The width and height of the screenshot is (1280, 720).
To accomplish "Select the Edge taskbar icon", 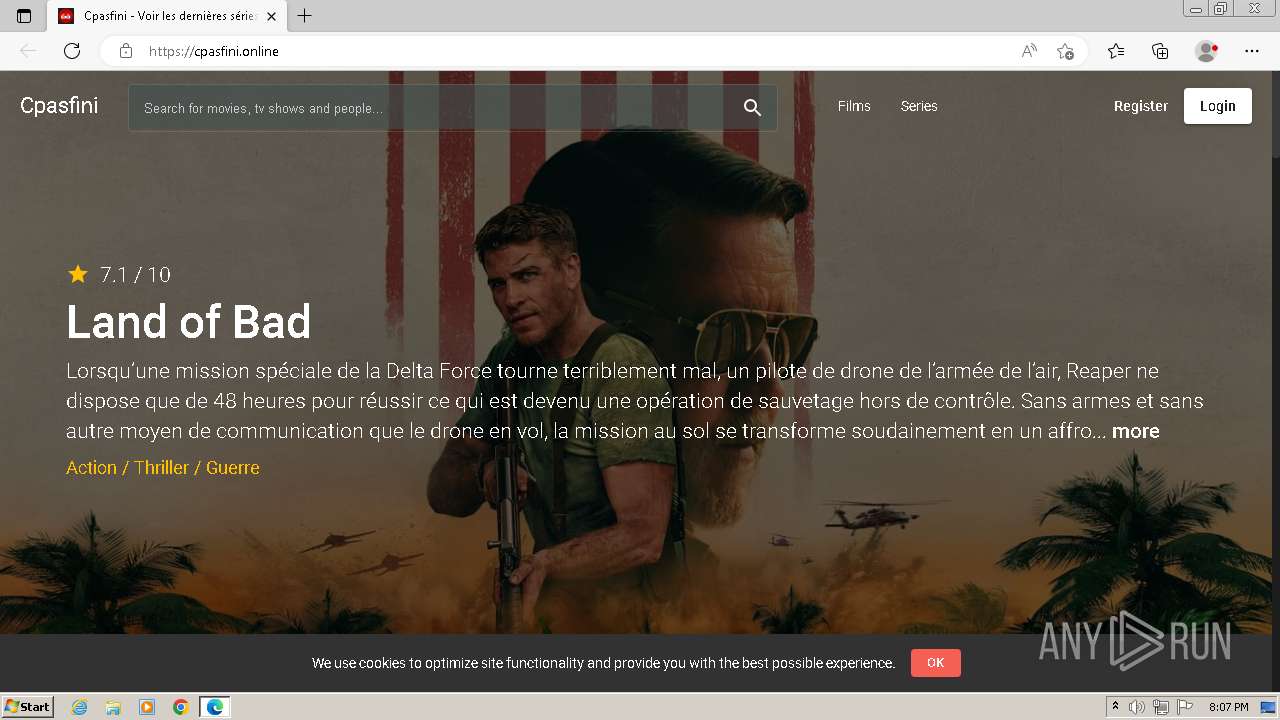I will point(215,707).
